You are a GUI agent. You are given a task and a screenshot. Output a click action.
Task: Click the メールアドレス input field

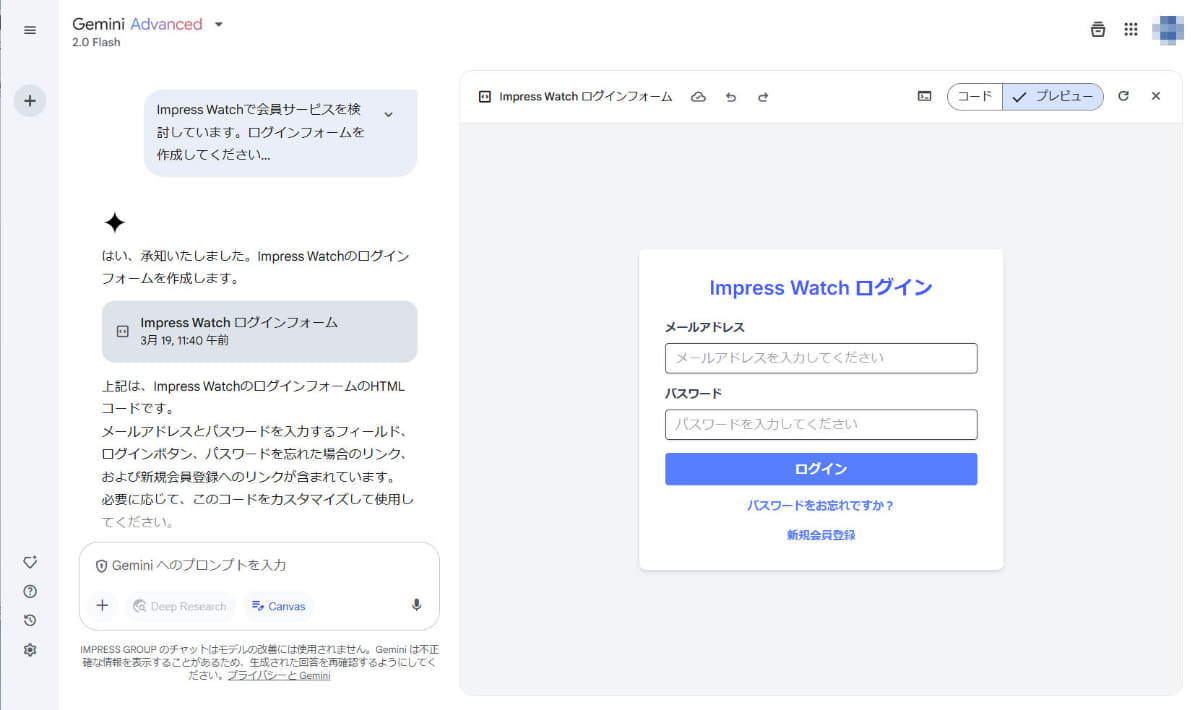click(820, 358)
